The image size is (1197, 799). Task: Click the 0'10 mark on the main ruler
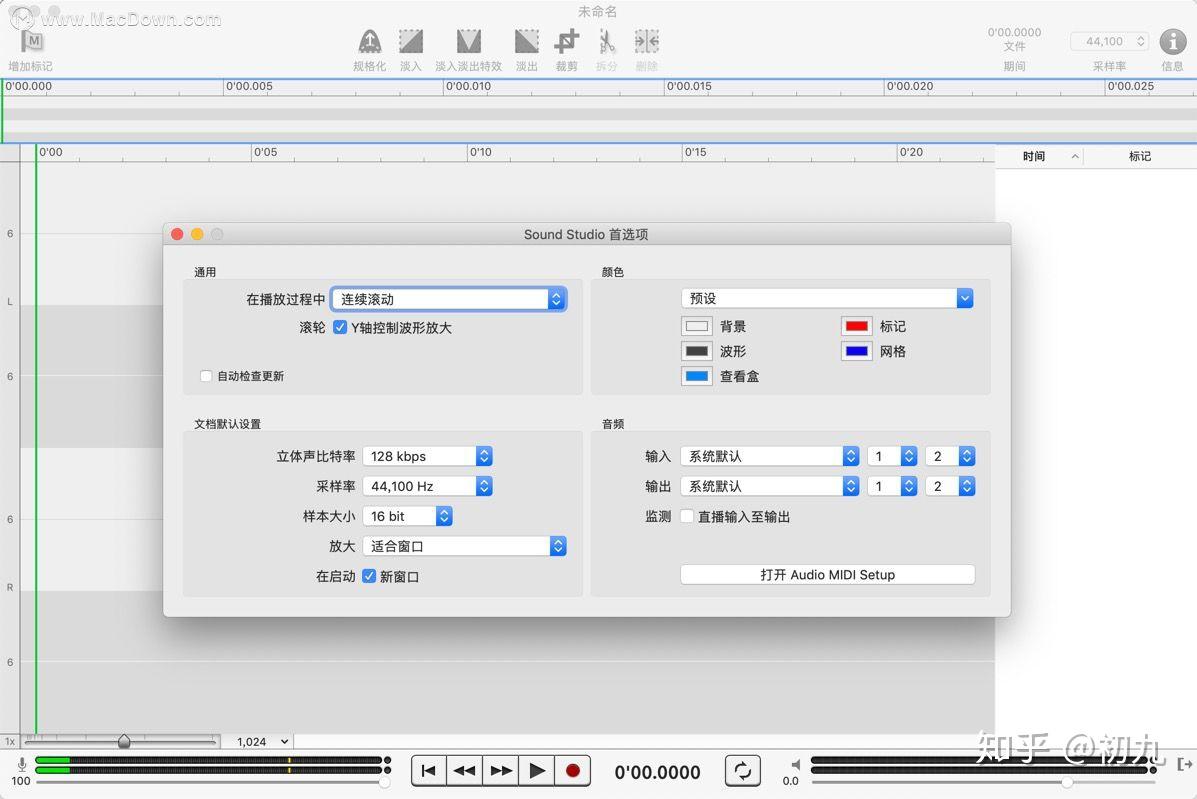[x=480, y=152]
